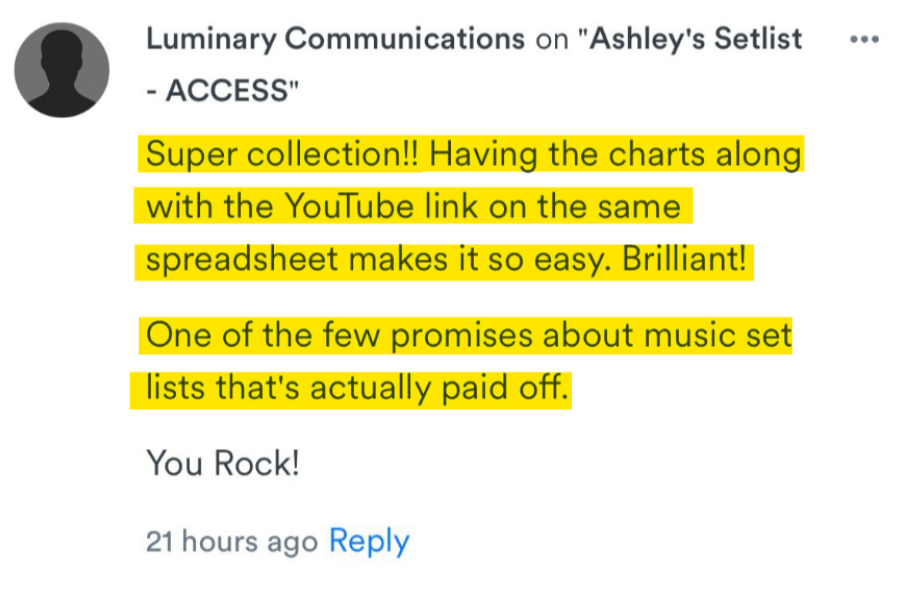Click the commenter's profile avatar

pyautogui.click(x=62, y=69)
